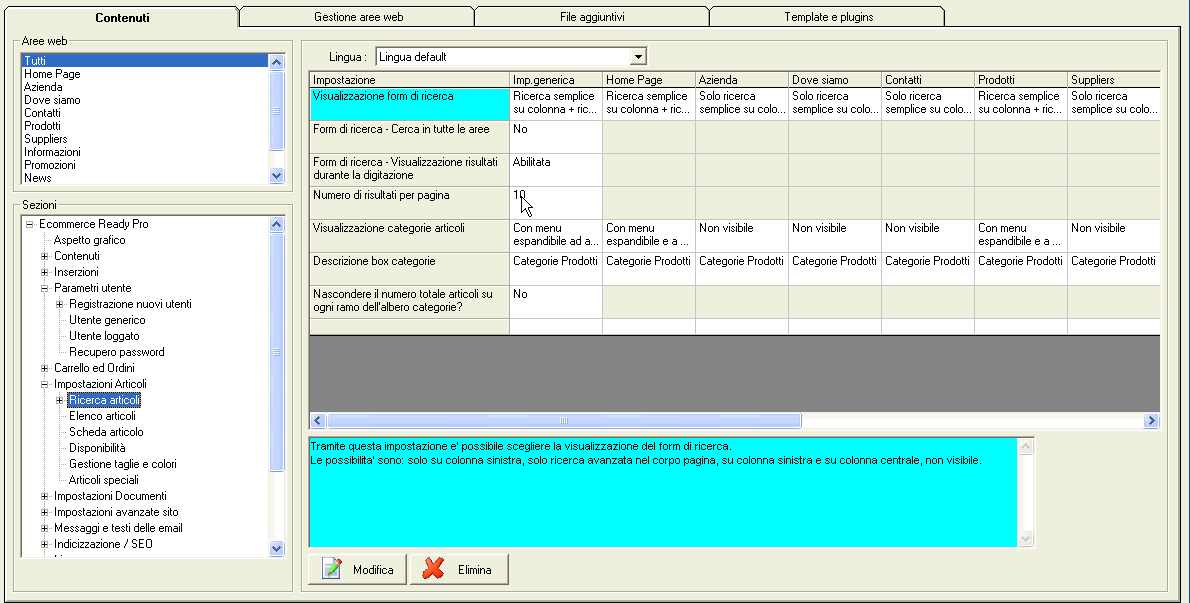Viewport: 1190px width, 603px height.
Task: Select Dove siamo in Aree web list
Action: pyautogui.click(x=145, y=100)
